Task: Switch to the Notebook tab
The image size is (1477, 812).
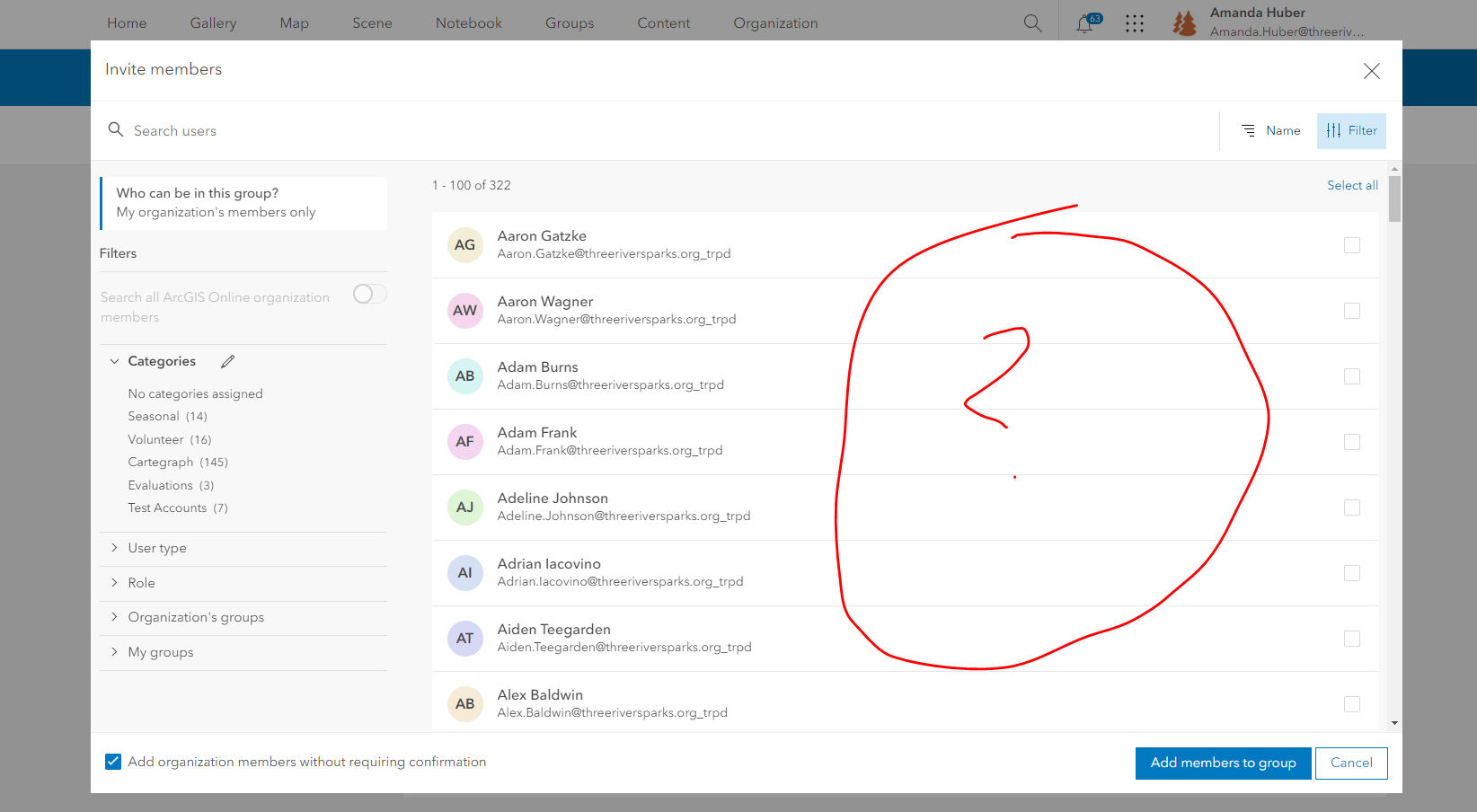Action: [x=468, y=23]
